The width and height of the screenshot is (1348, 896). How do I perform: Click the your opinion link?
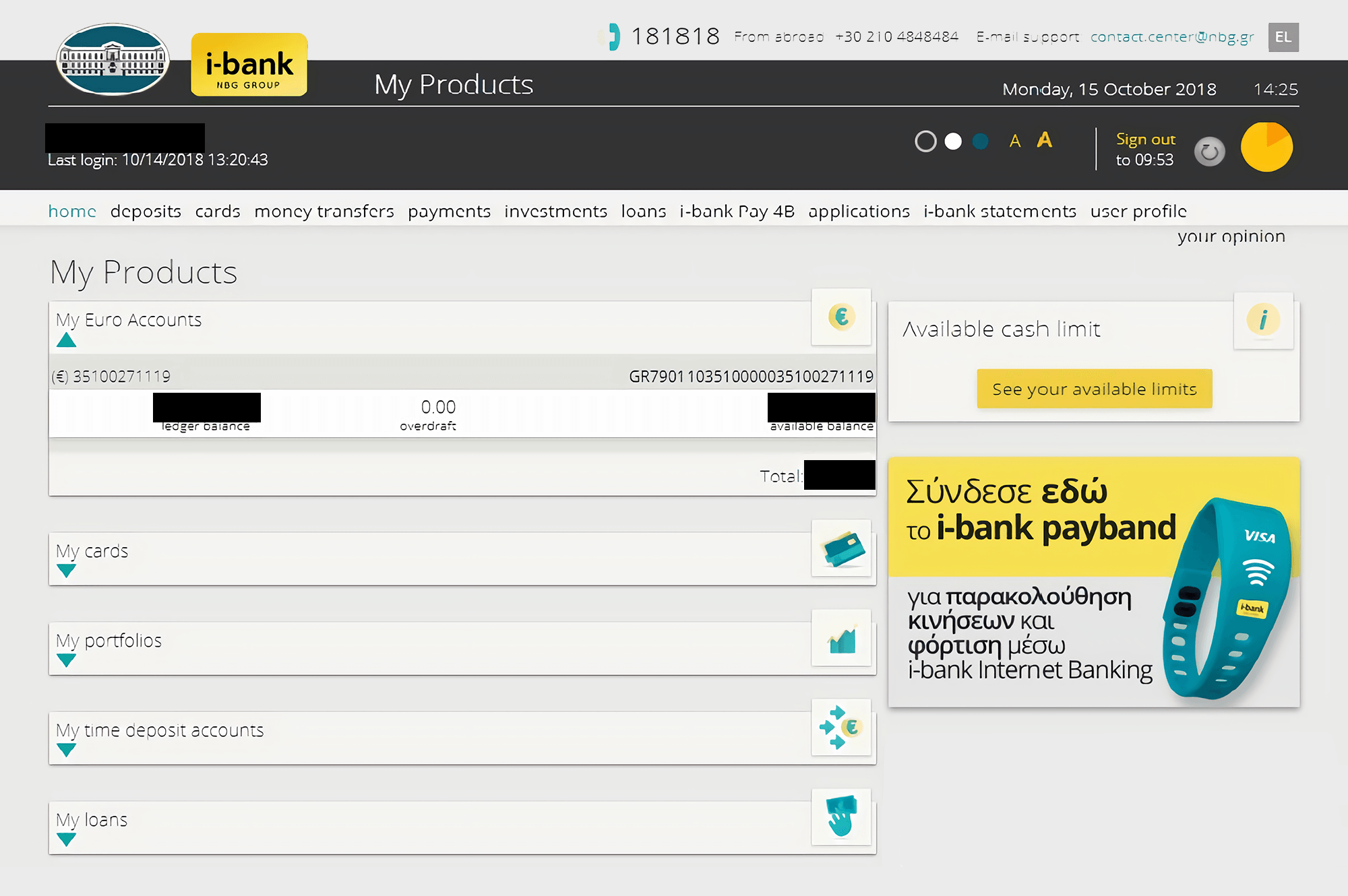[x=1231, y=236]
